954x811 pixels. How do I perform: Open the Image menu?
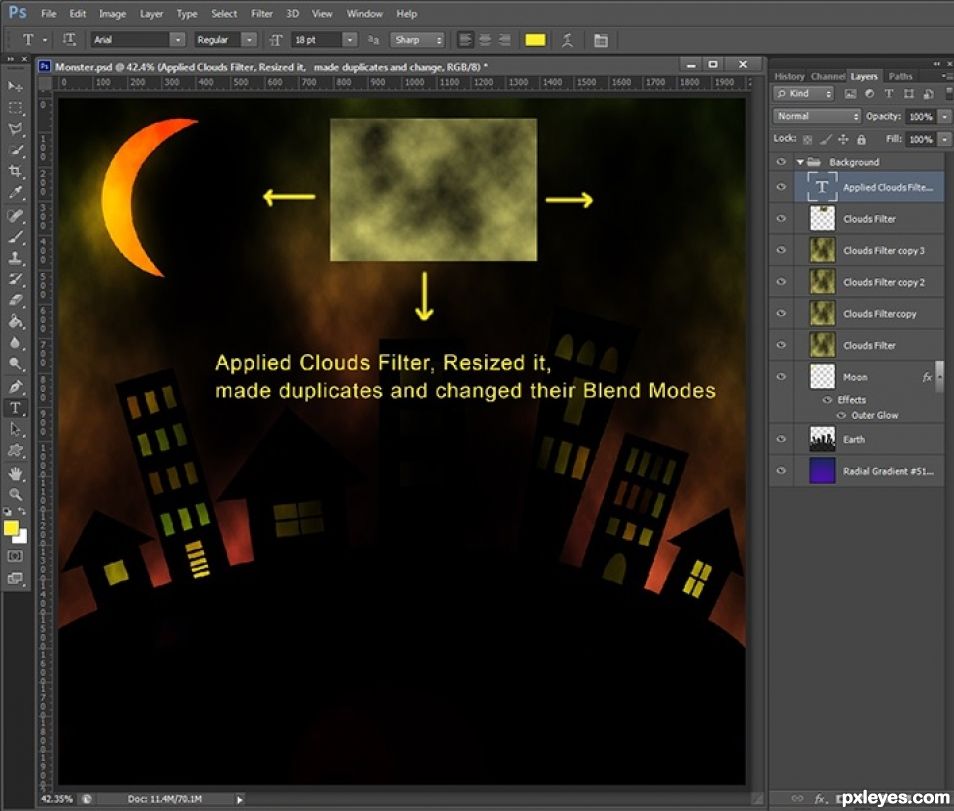[113, 13]
